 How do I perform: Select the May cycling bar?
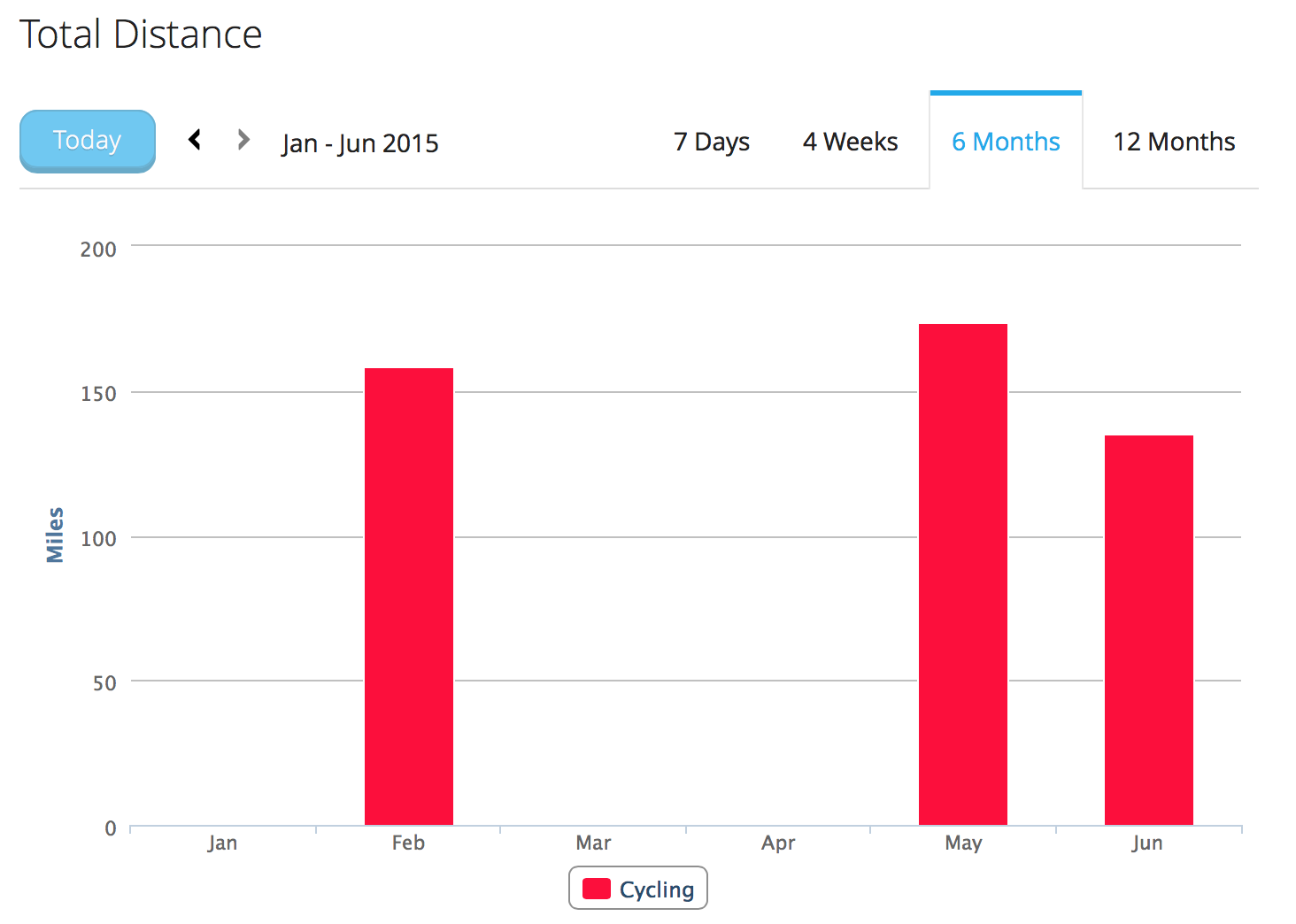click(963, 574)
